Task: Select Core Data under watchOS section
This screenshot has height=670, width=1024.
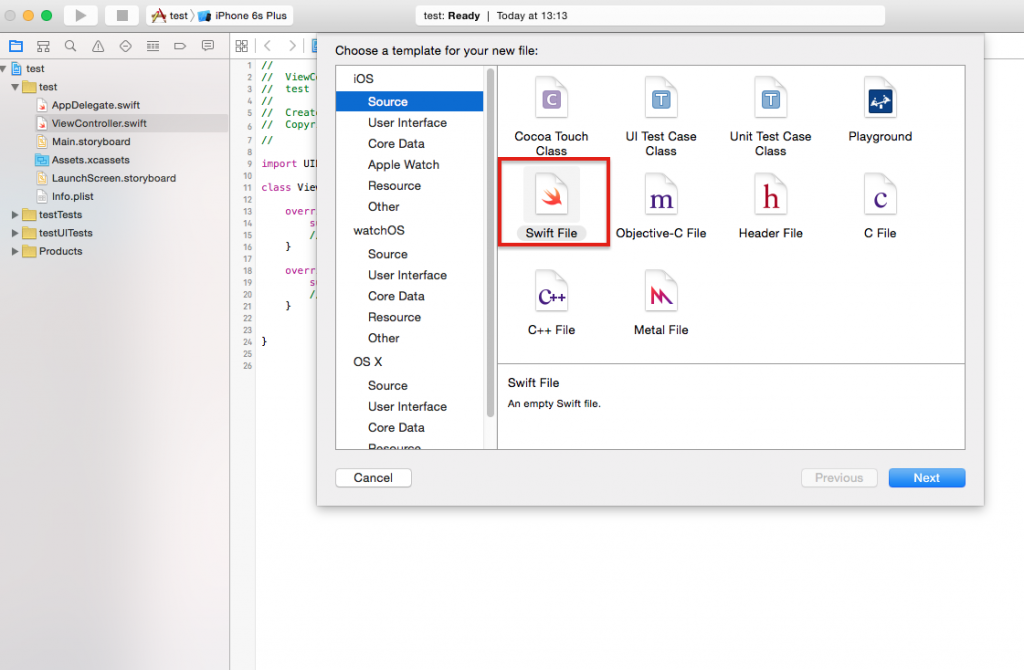Action: (396, 296)
